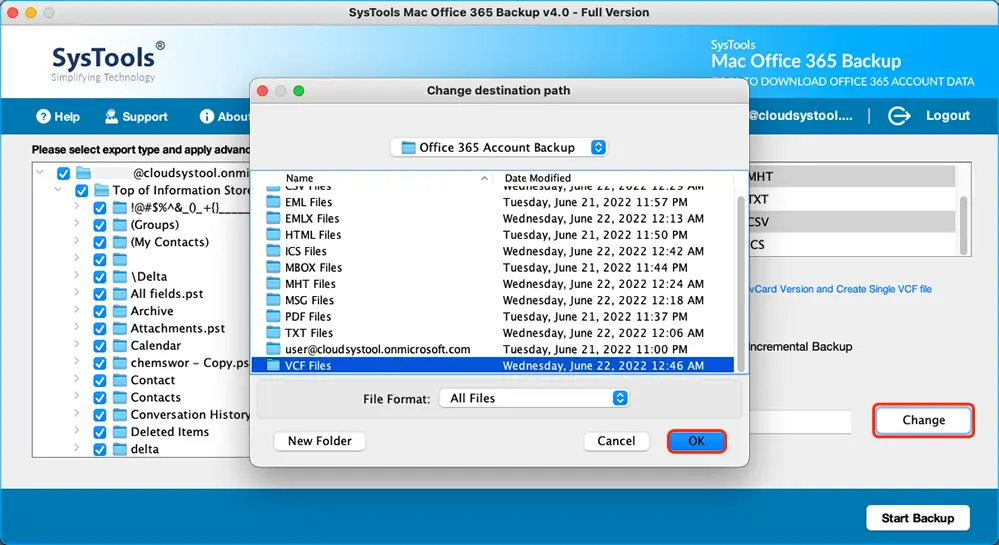Image resolution: width=999 pixels, height=545 pixels.
Task: Uncheck the (Groups) checkbox
Action: (99, 225)
